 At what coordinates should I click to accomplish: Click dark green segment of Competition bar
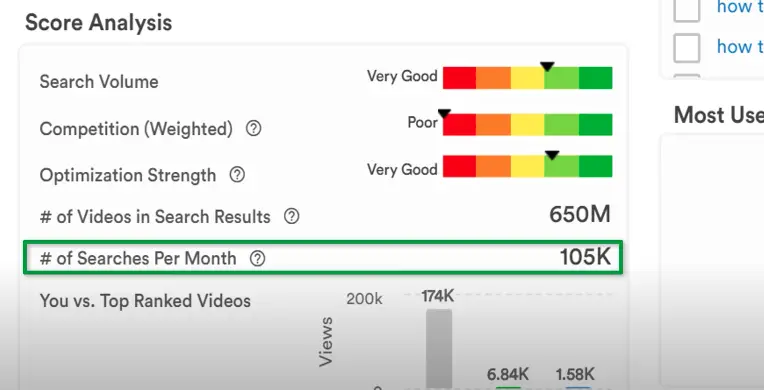tap(595, 124)
